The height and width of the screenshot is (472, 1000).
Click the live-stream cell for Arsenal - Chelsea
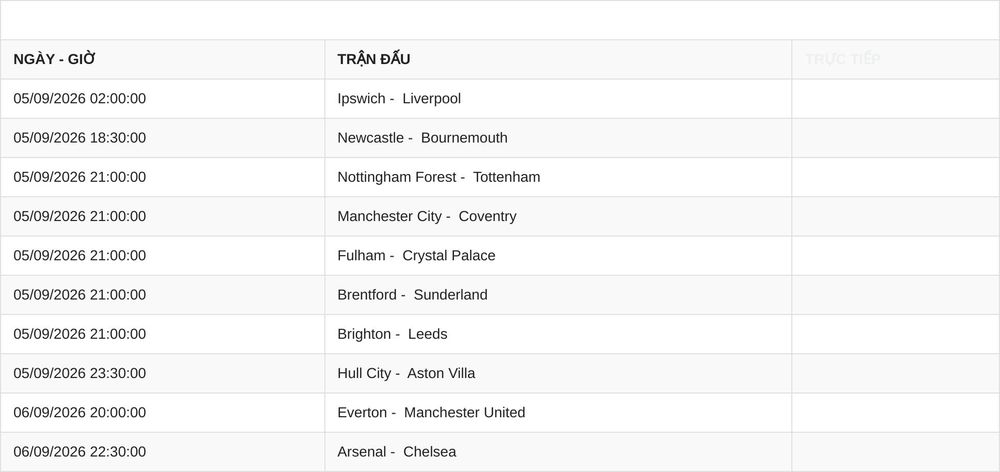tap(895, 452)
